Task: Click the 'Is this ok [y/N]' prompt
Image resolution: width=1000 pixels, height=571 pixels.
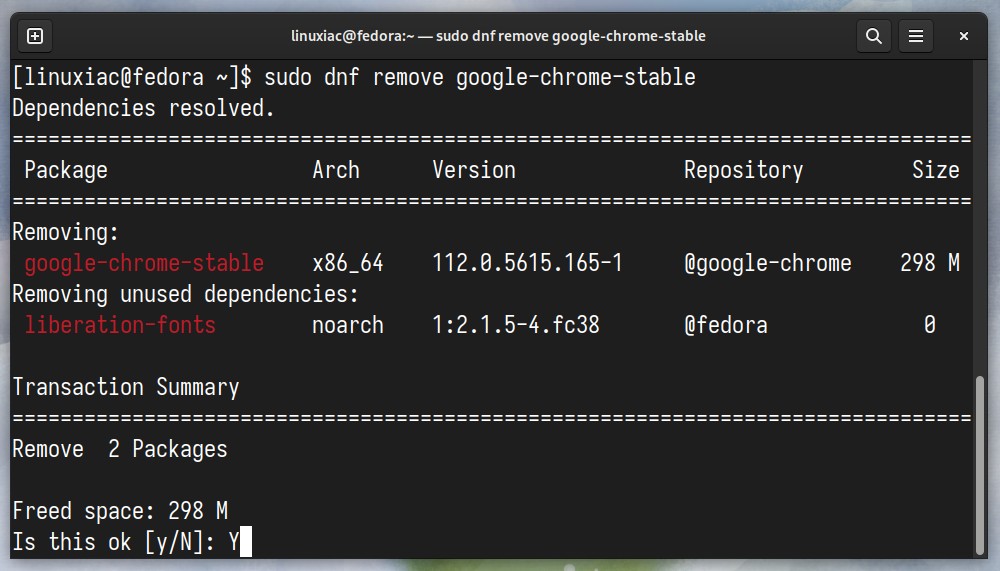Action: pyautogui.click(x=114, y=542)
